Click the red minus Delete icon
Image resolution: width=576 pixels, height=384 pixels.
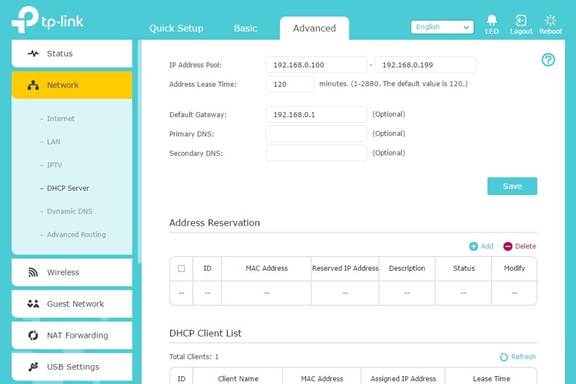tap(508, 246)
